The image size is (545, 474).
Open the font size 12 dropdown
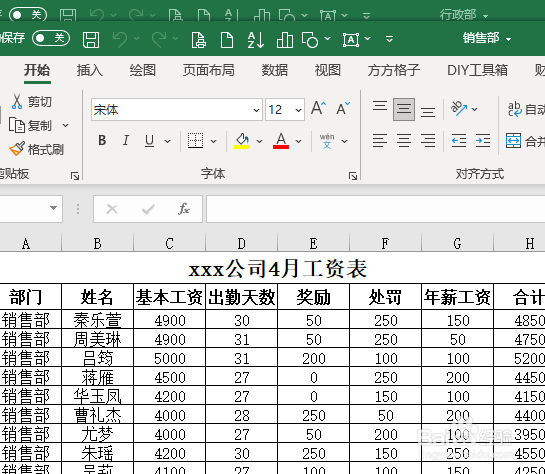pos(298,110)
